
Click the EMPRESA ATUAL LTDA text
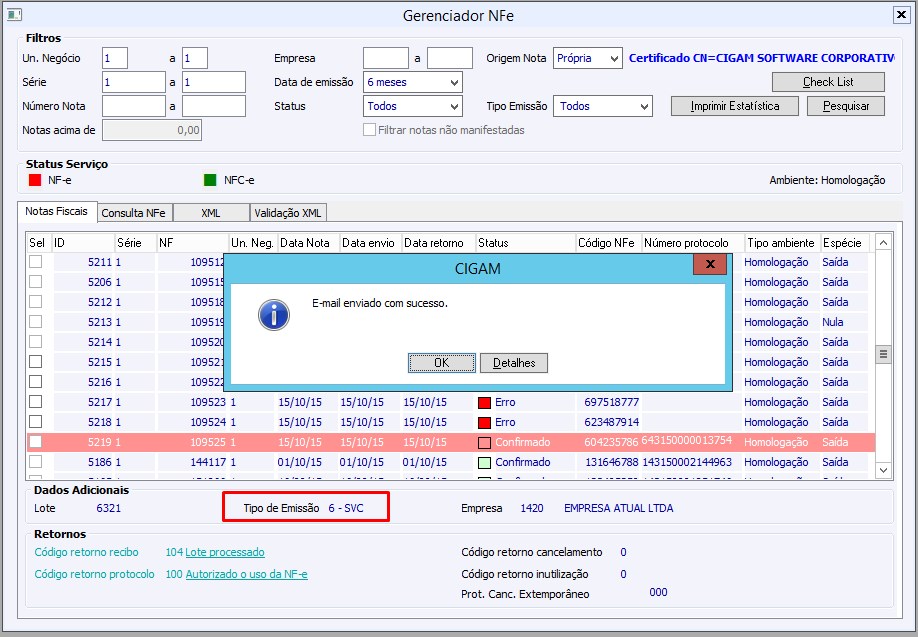point(618,508)
